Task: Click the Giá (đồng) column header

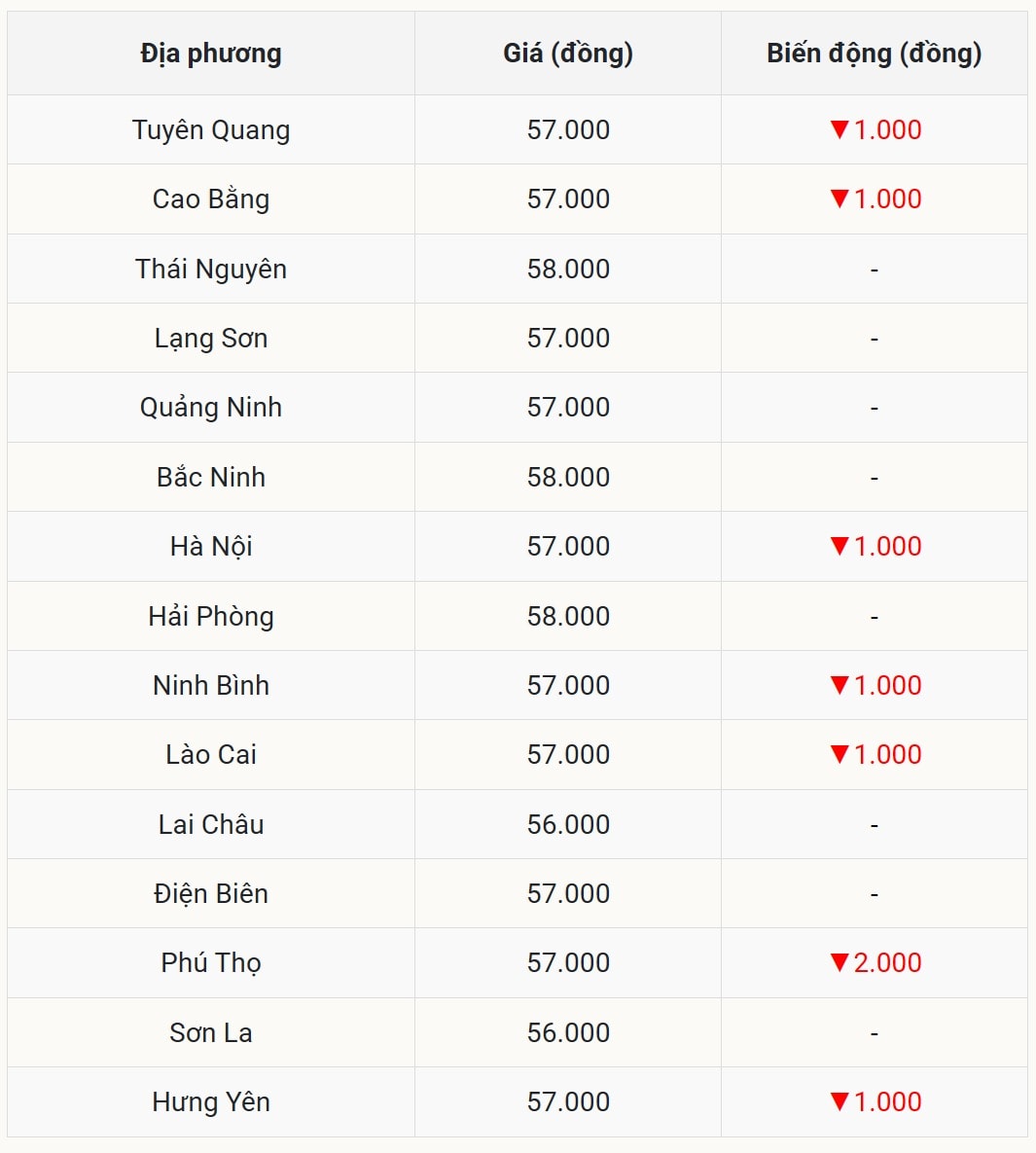Action: click(x=568, y=54)
